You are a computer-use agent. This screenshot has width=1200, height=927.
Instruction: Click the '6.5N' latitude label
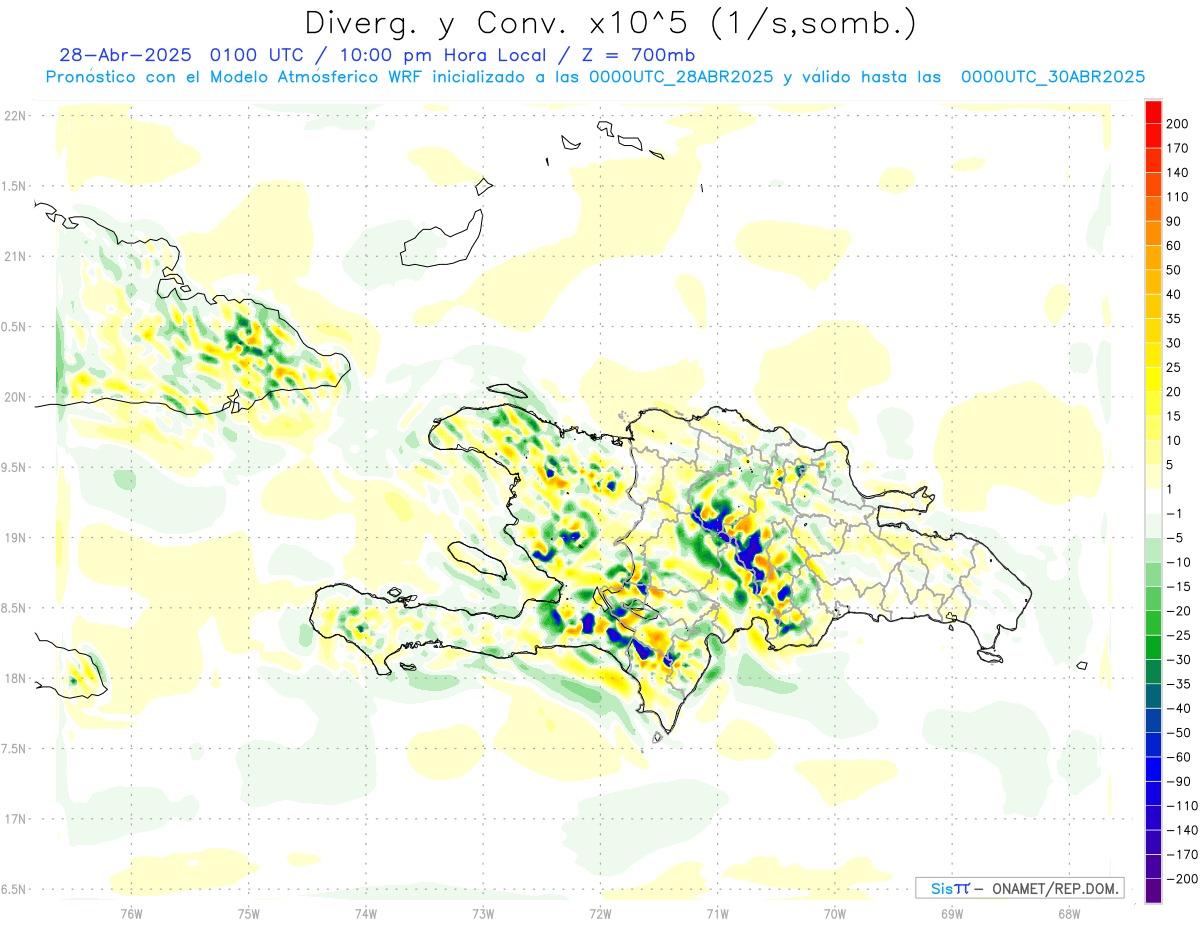14,889
